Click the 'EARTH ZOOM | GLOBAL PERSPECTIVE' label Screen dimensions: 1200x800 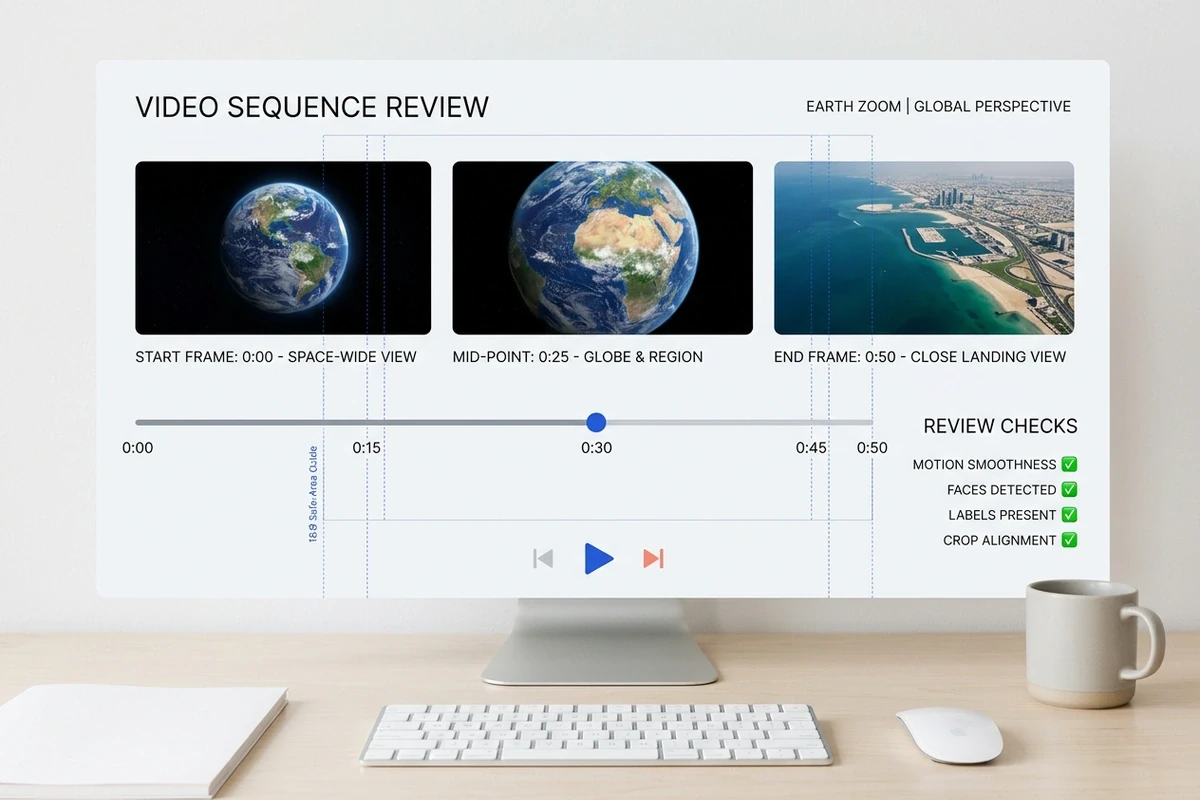[x=938, y=106]
